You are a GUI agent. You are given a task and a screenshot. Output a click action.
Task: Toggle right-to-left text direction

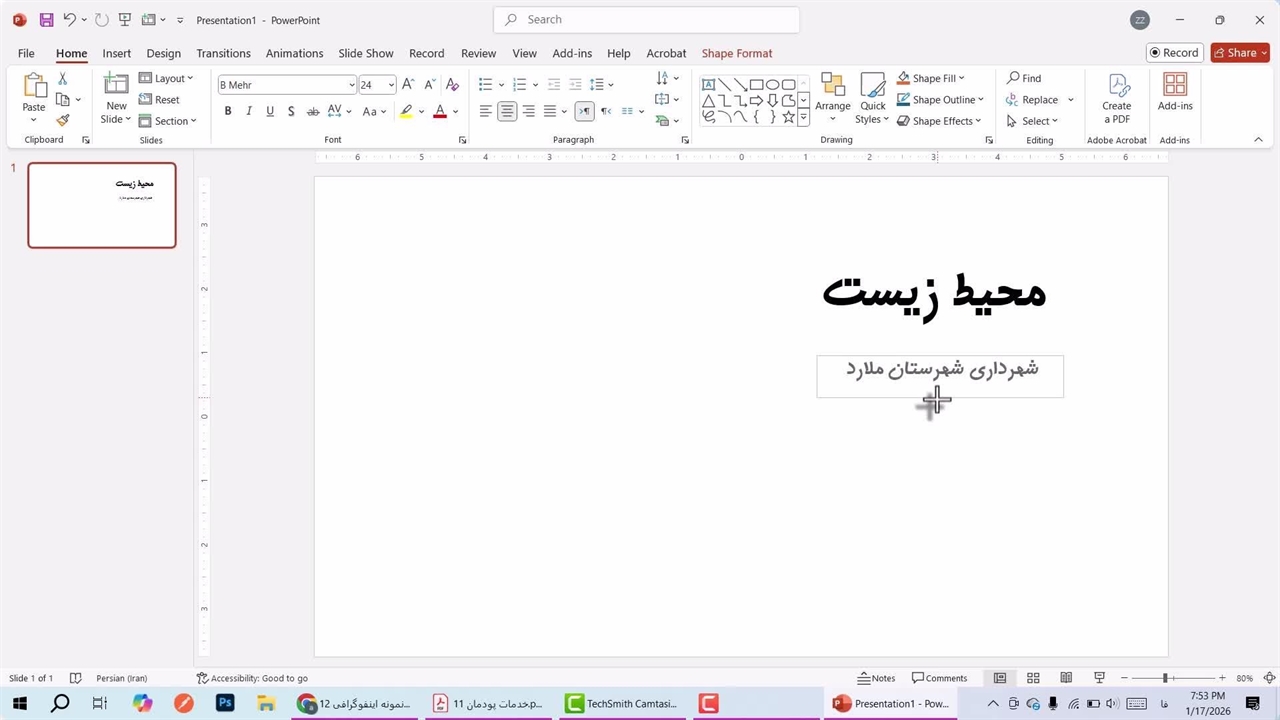pos(585,111)
